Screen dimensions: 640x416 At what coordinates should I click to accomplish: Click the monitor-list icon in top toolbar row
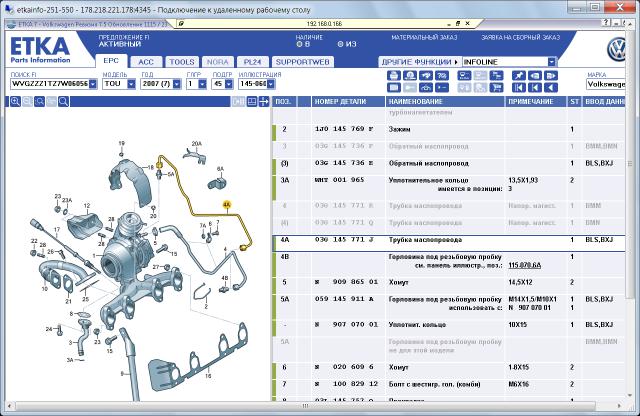click(464, 76)
